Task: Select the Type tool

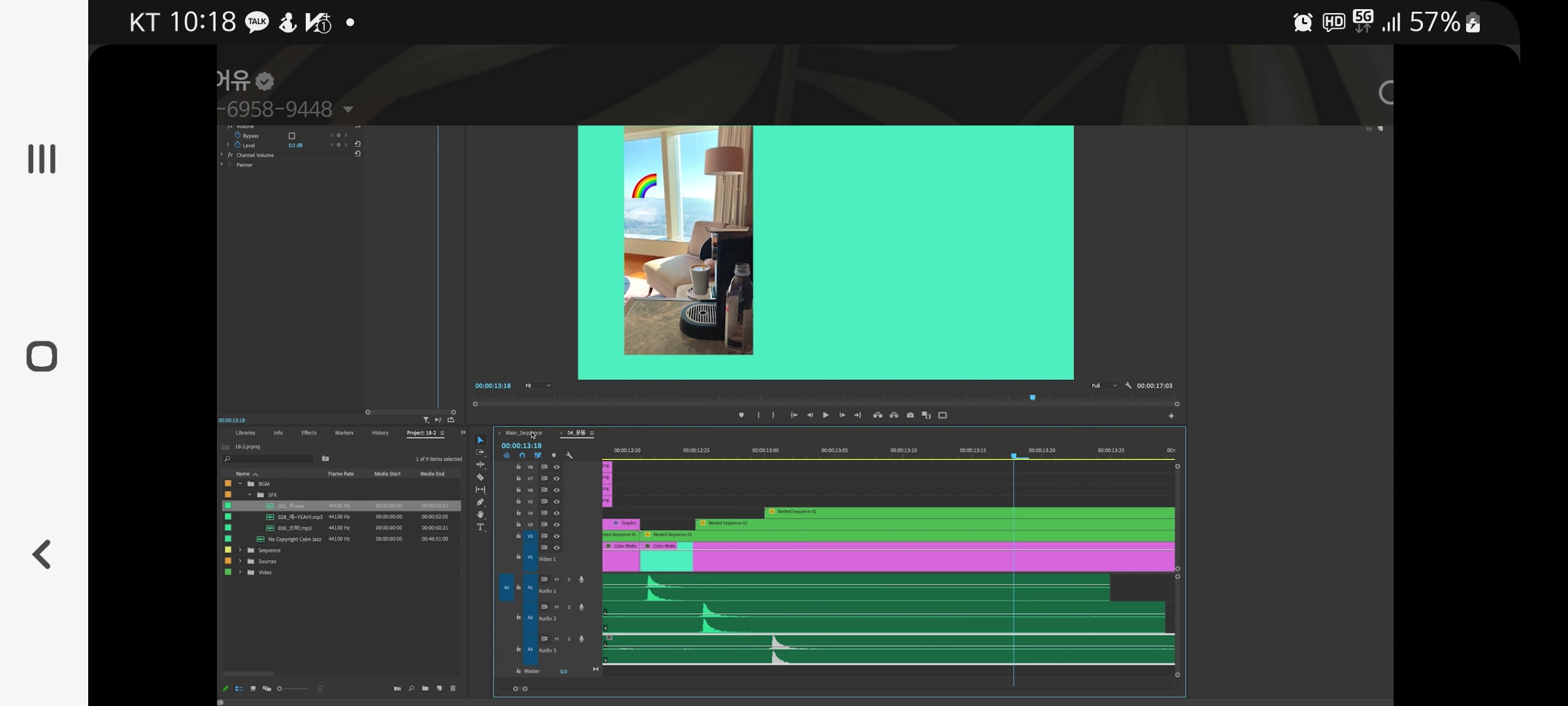Action: (x=480, y=527)
